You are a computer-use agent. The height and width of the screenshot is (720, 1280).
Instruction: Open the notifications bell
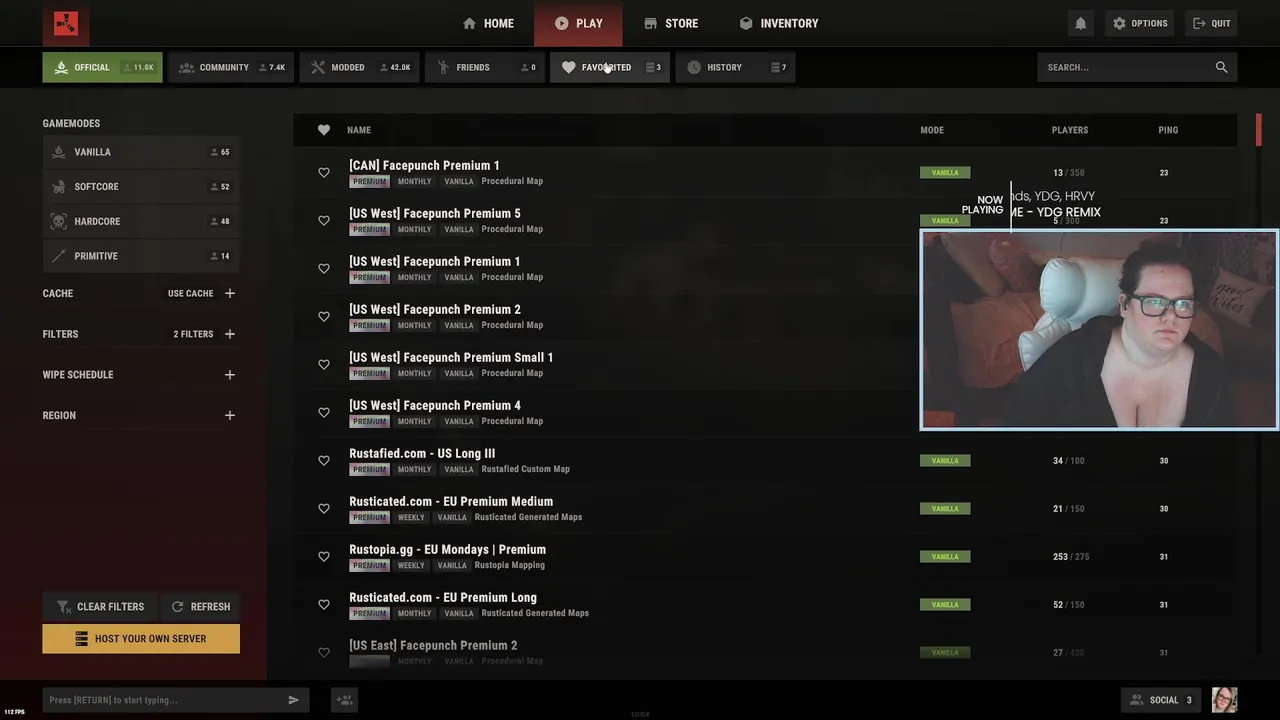[1080, 23]
